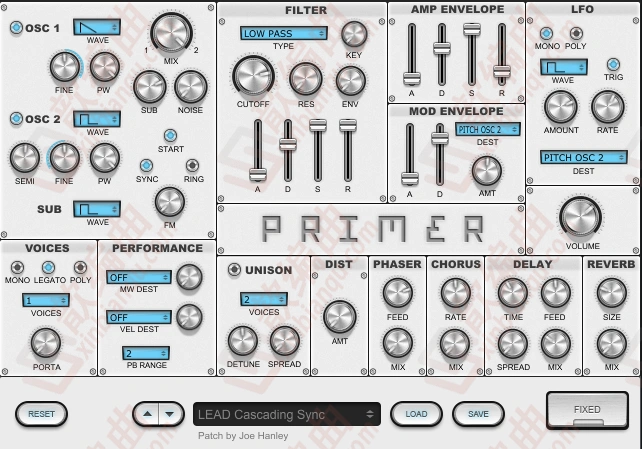Click the PHASER FEED knob
Screen dimensions: 642x449
point(398,293)
